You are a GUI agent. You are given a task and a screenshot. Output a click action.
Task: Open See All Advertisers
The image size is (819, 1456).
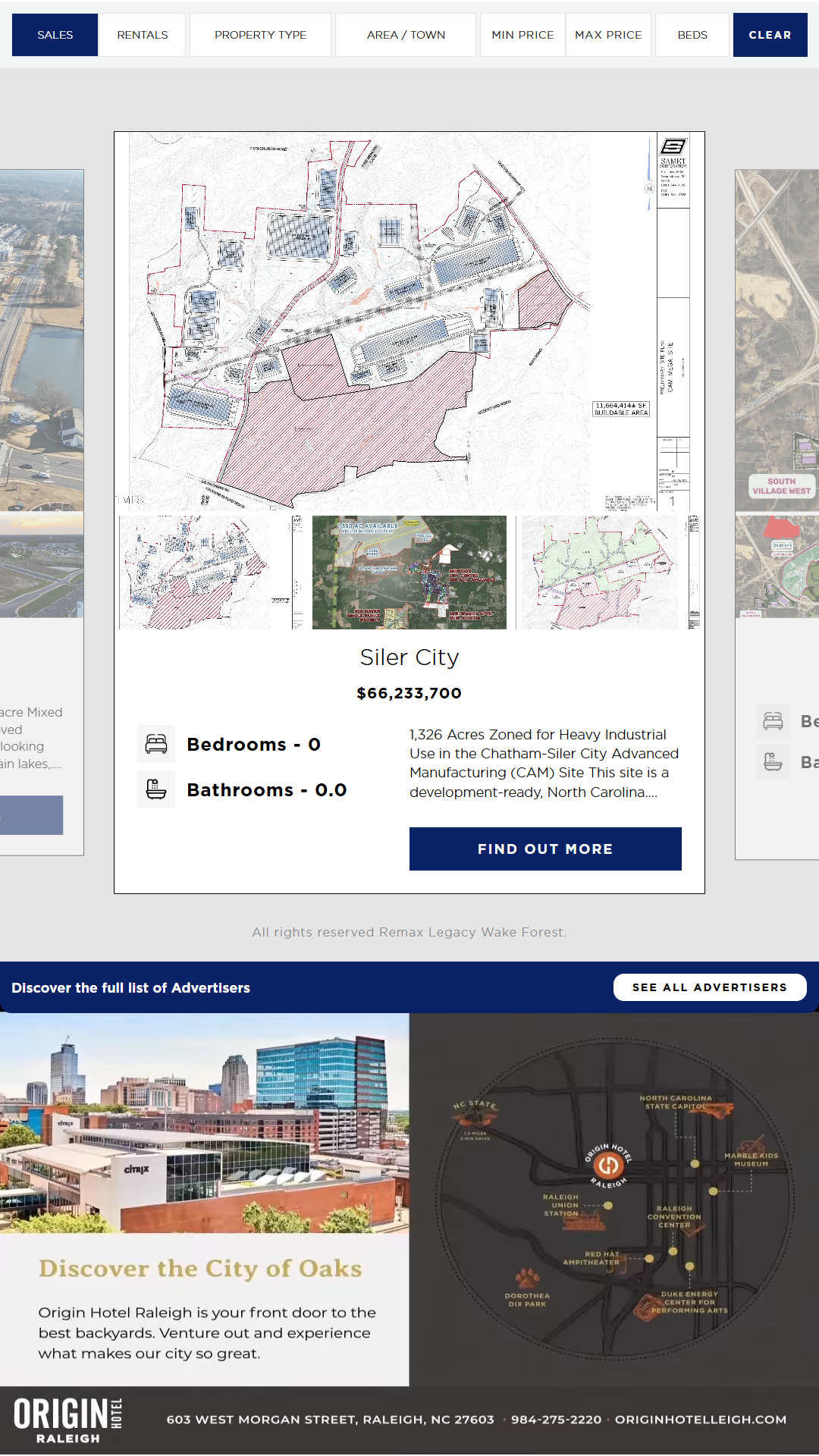pos(709,987)
